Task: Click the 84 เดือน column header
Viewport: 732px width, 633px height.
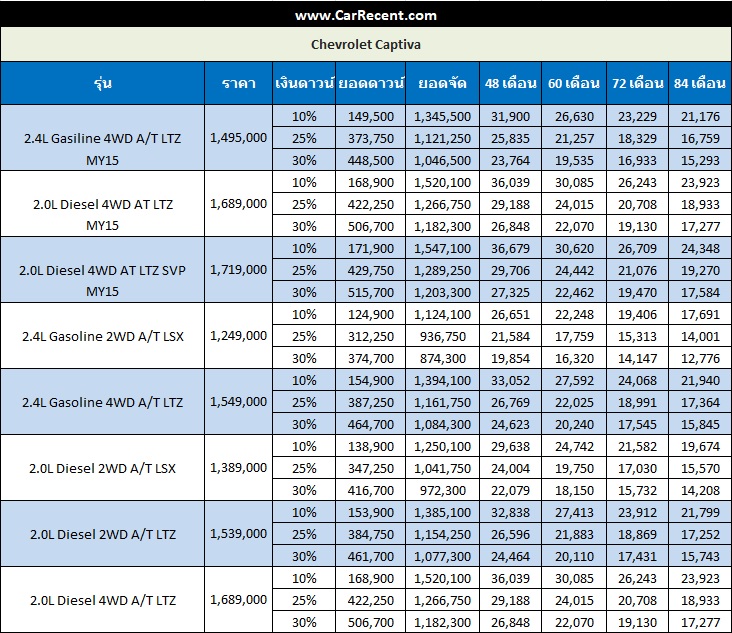Action: coord(699,83)
